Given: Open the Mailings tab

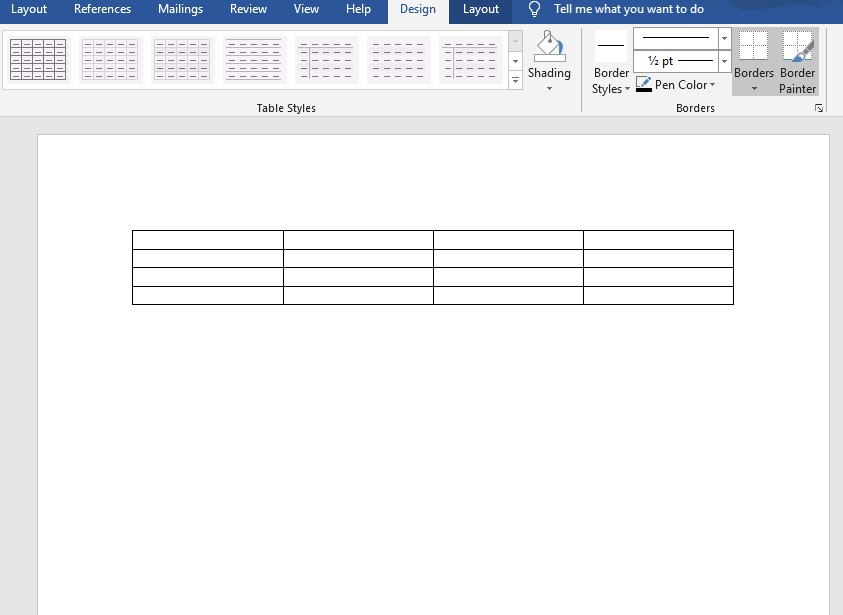Looking at the screenshot, I should tap(180, 9).
